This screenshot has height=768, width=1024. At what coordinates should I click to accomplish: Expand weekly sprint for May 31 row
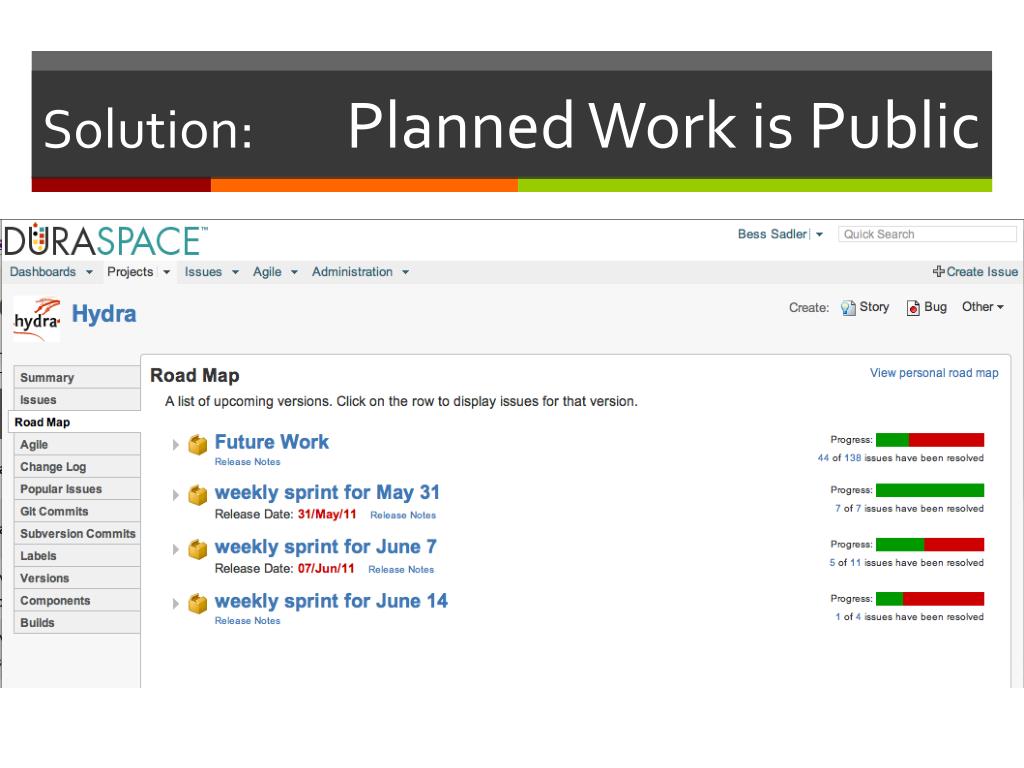coord(175,495)
